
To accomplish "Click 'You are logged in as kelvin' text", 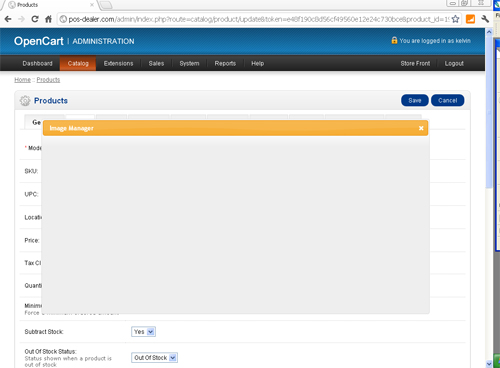I will [435, 41].
